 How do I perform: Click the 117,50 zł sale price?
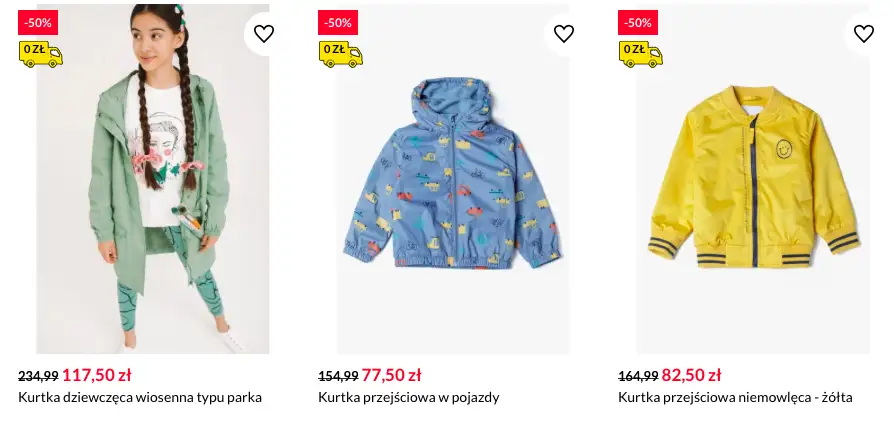tap(97, 375)
